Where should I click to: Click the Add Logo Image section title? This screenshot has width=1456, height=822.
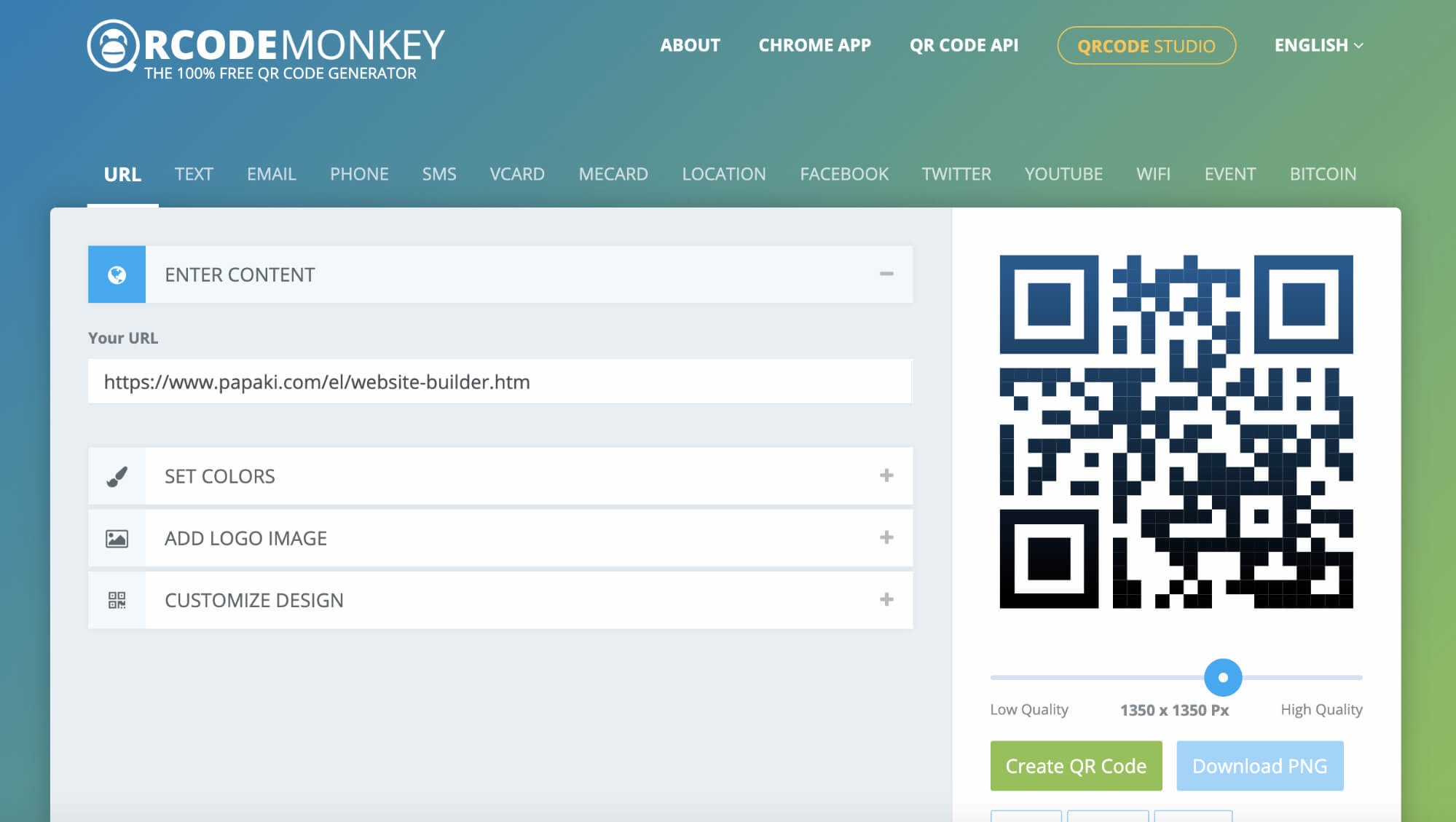(x=245, y=538)
